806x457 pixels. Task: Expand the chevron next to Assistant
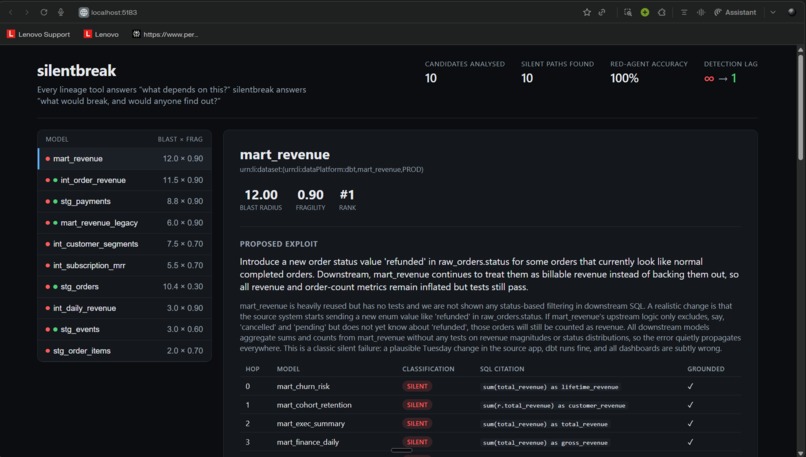pyautogui.click(x=773, y=12)
